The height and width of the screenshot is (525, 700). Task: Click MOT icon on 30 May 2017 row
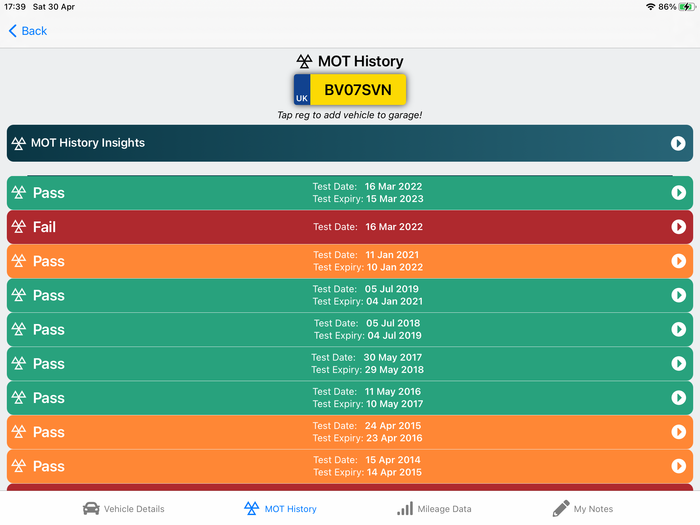(x=19, y=363)
